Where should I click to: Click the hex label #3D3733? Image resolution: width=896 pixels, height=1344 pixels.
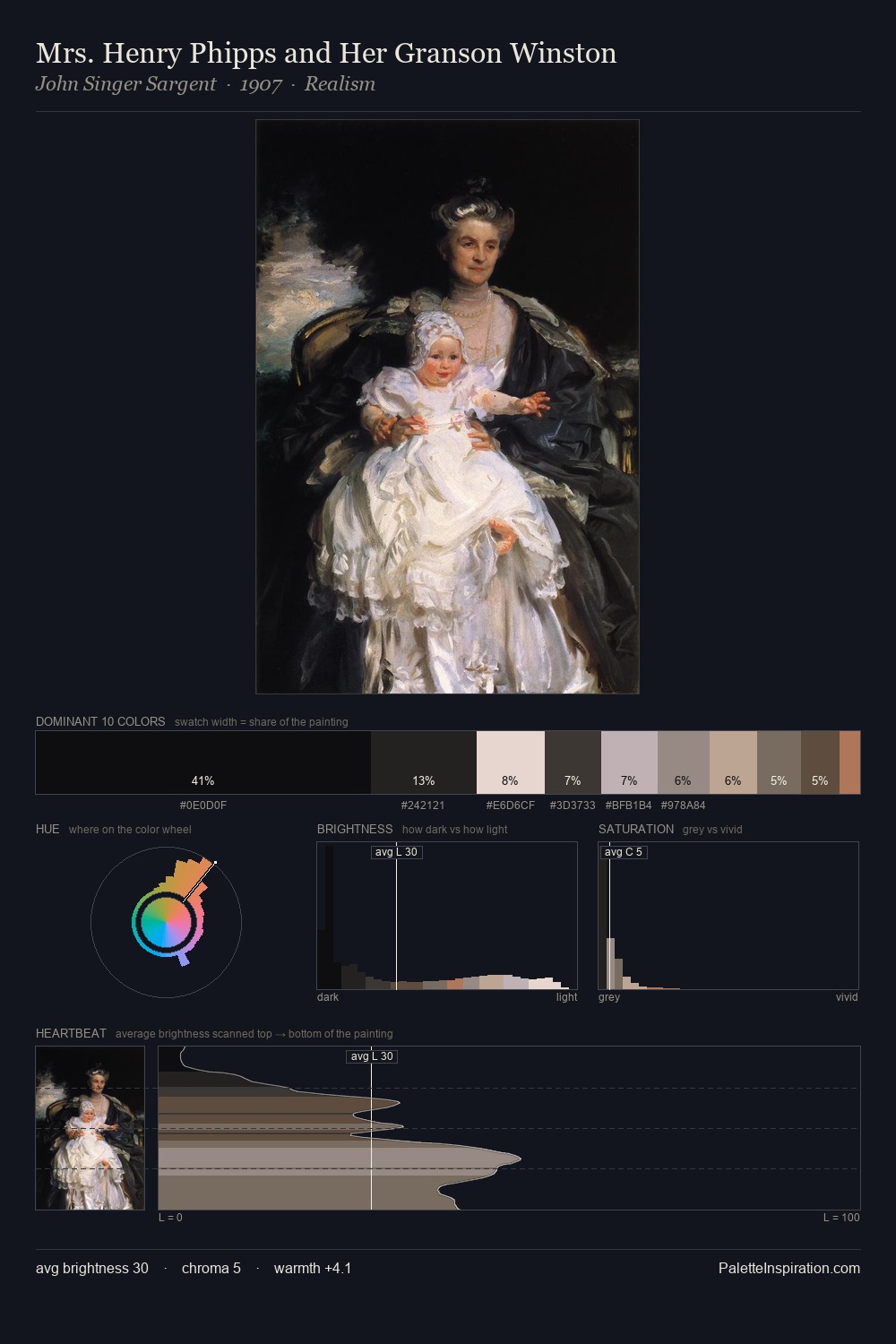pos(573,806)
